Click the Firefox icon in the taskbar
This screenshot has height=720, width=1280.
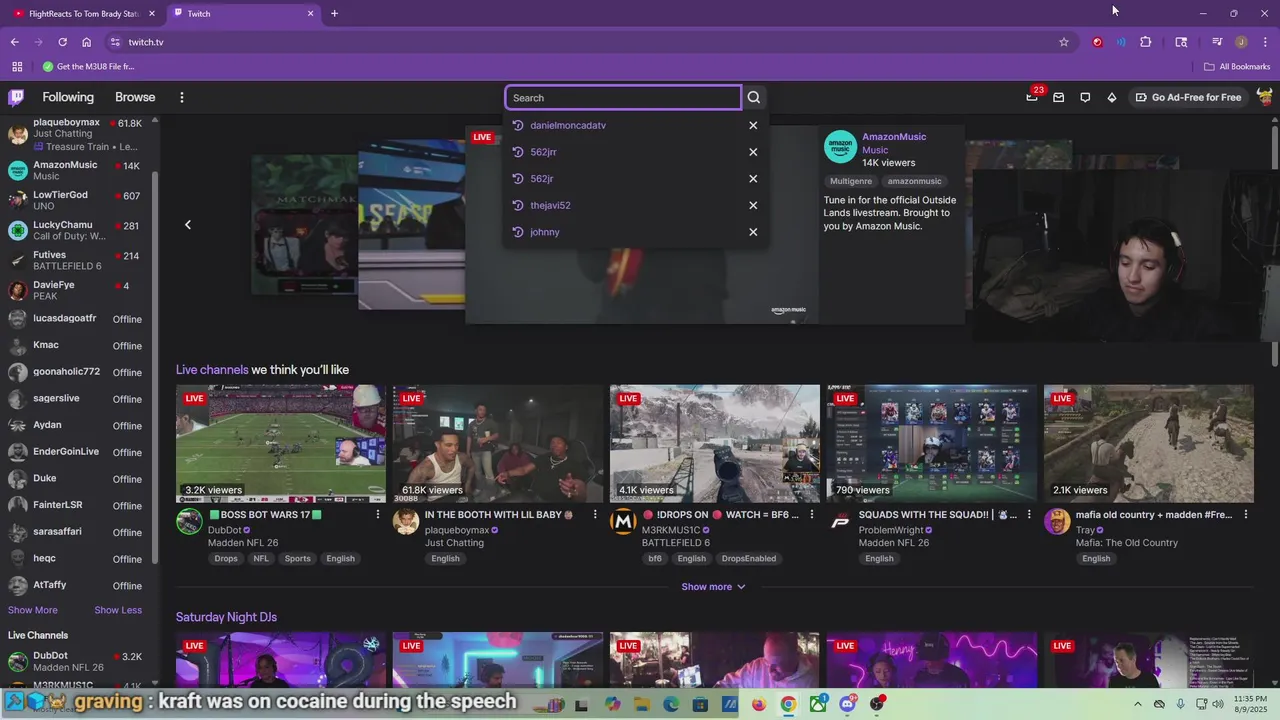(x=759, y=704)
